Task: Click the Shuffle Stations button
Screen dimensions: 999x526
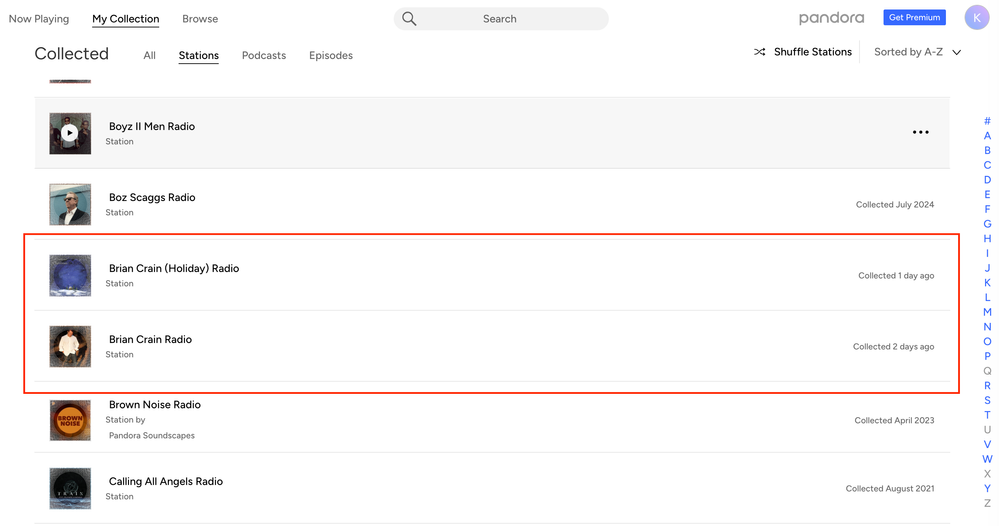Action: (x=803, y=52)
